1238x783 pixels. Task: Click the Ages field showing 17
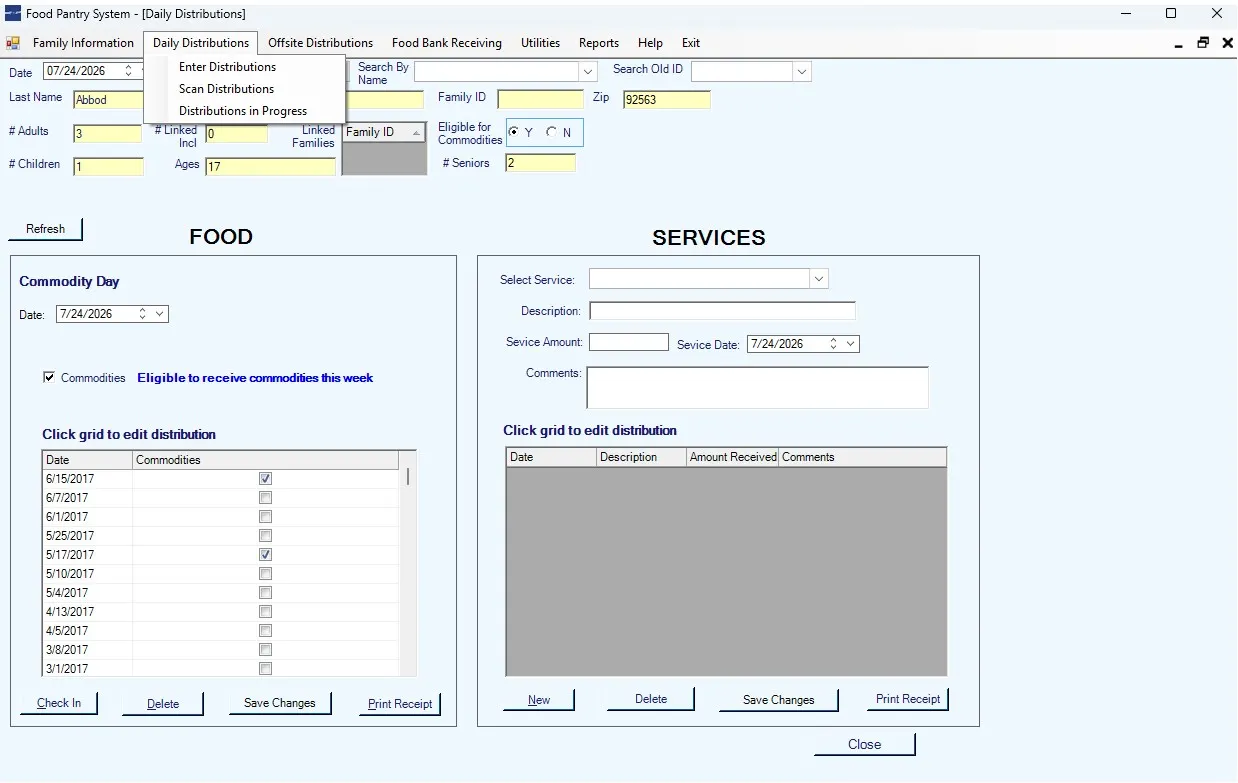(x=270, y=167)
